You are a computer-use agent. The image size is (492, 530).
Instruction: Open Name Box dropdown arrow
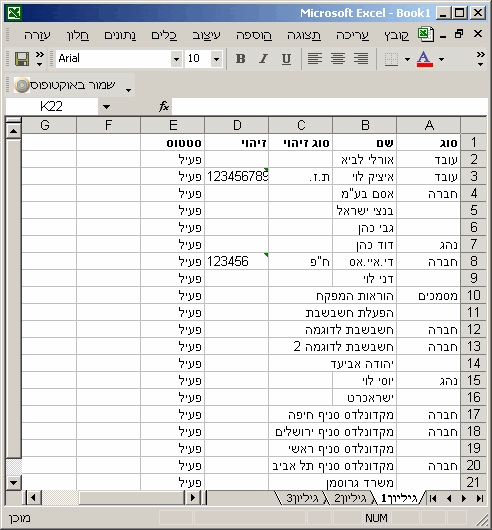pos(106,107)
